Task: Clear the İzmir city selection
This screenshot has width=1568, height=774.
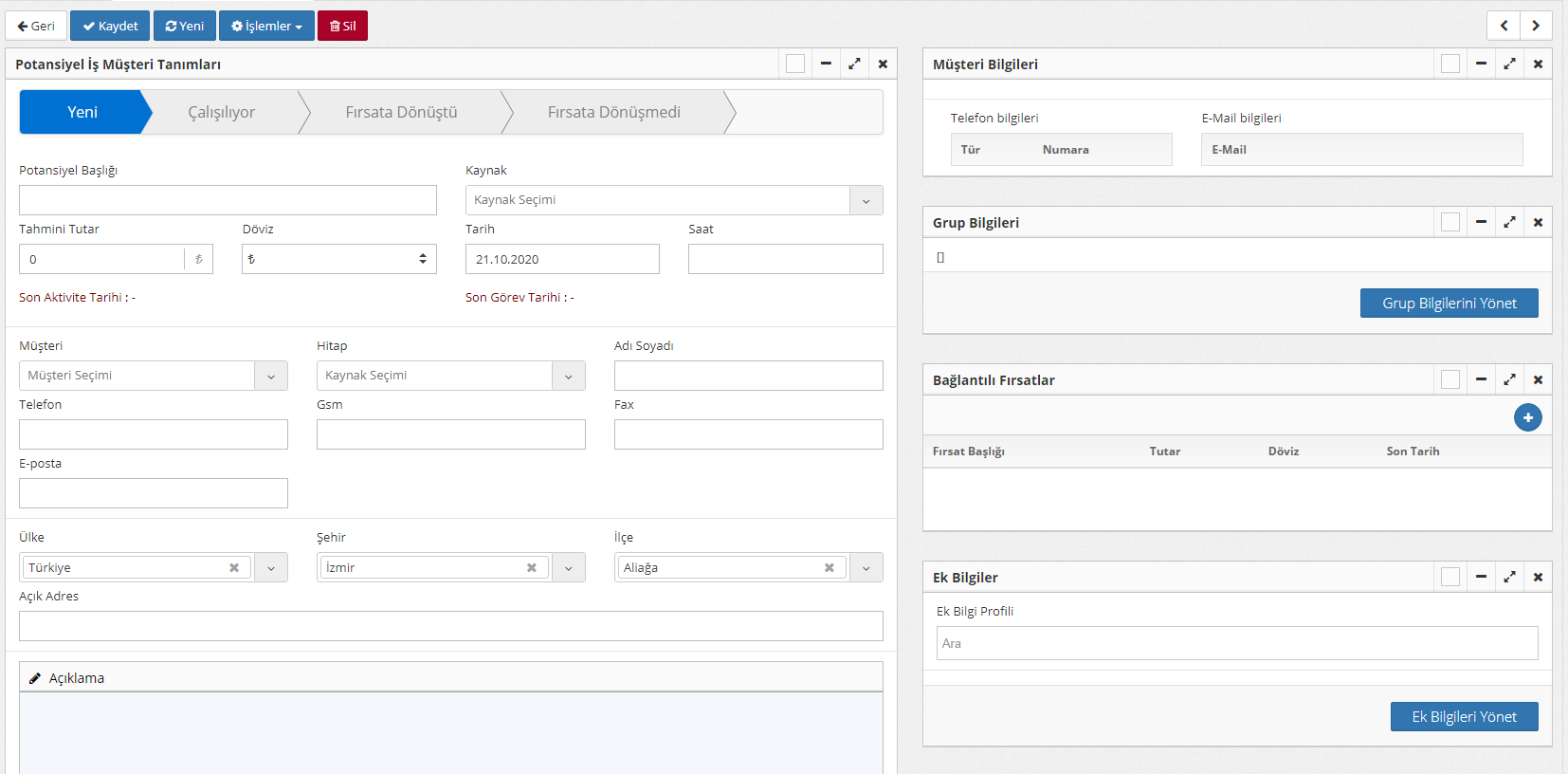Action: pyautogui.click(x=532, y=567)
